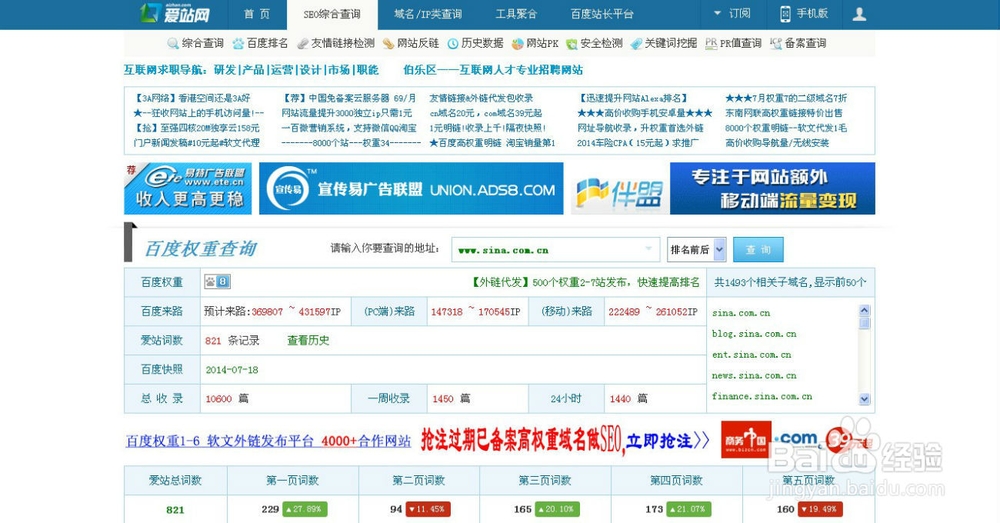Click the green 20.10% change badge
The image size is (1000, 523).
557,509
